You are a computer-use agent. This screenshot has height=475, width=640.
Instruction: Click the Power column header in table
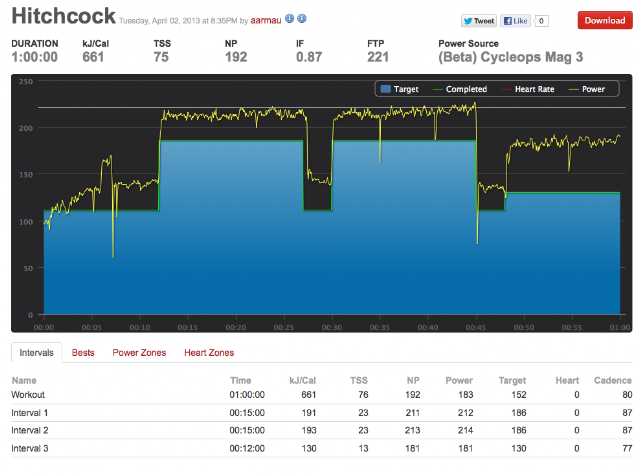459,380
